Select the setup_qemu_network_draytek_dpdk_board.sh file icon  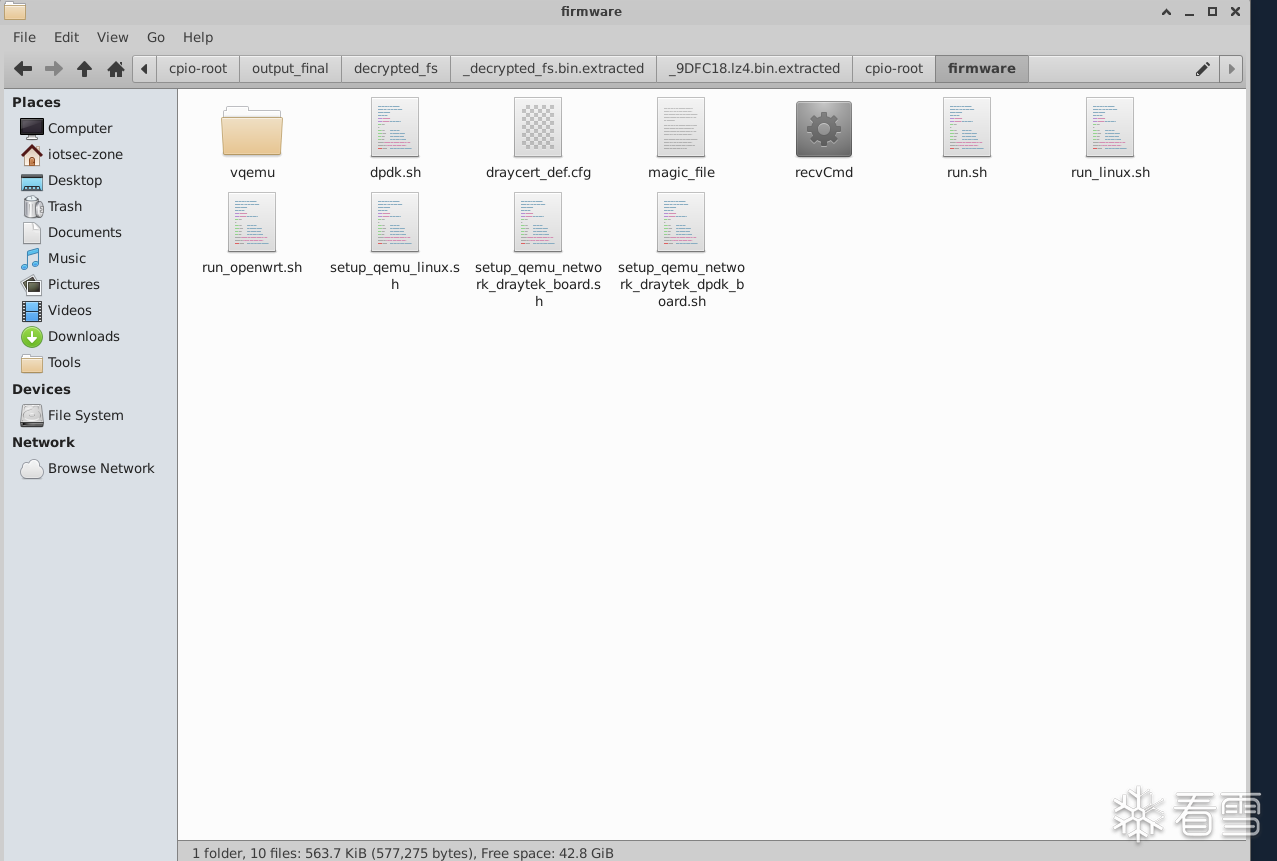[x=681, y=222]
